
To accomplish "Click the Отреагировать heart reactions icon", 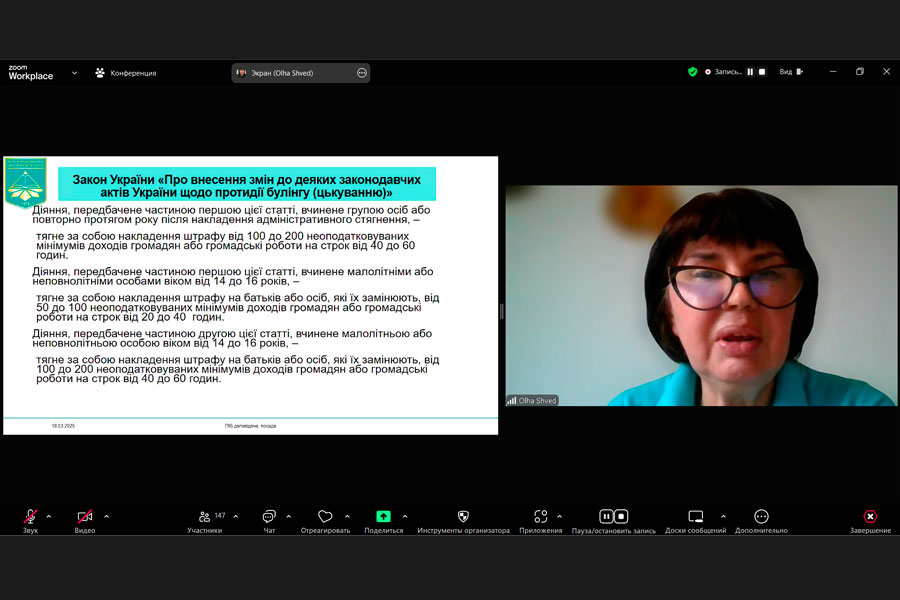I will point(325,517).
